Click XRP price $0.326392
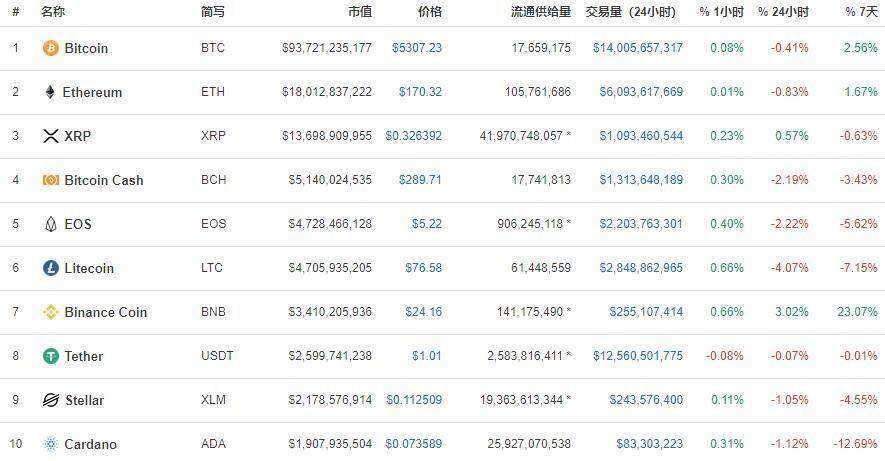The width and height of the screenshot is (885, 461). tap(414, 136)
